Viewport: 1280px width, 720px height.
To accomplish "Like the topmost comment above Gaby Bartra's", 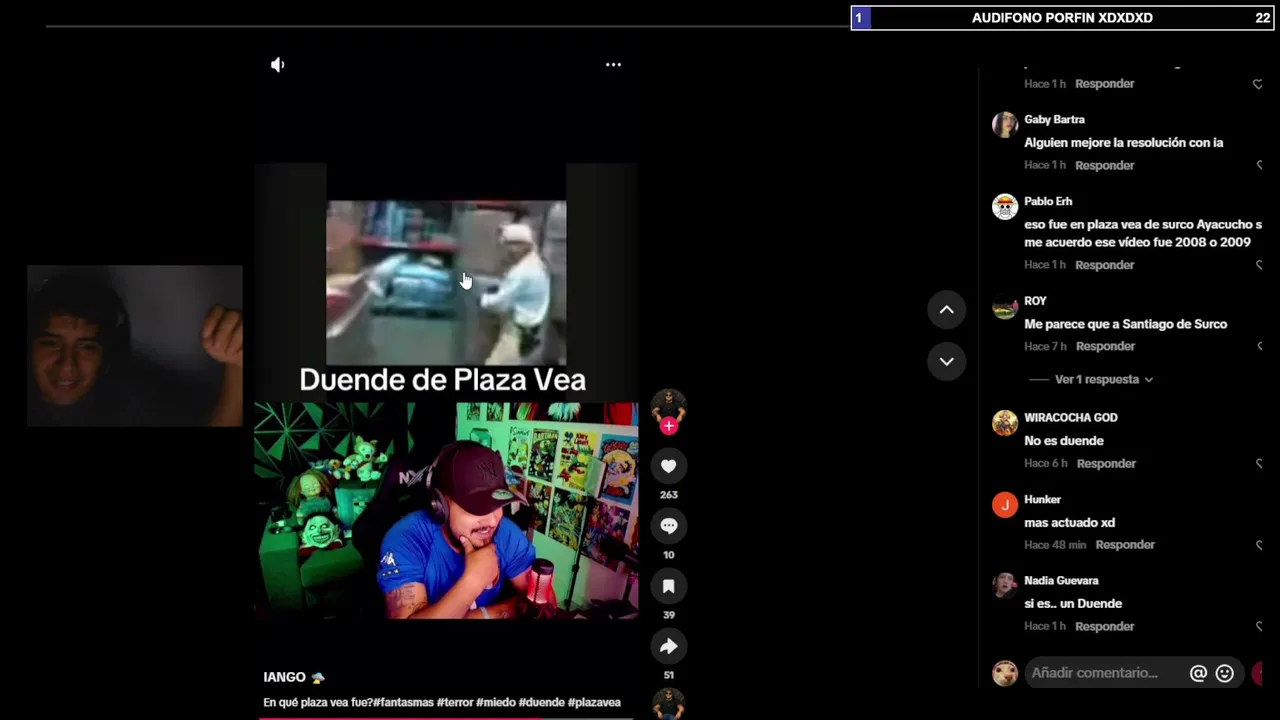I will pos(1258,84).
